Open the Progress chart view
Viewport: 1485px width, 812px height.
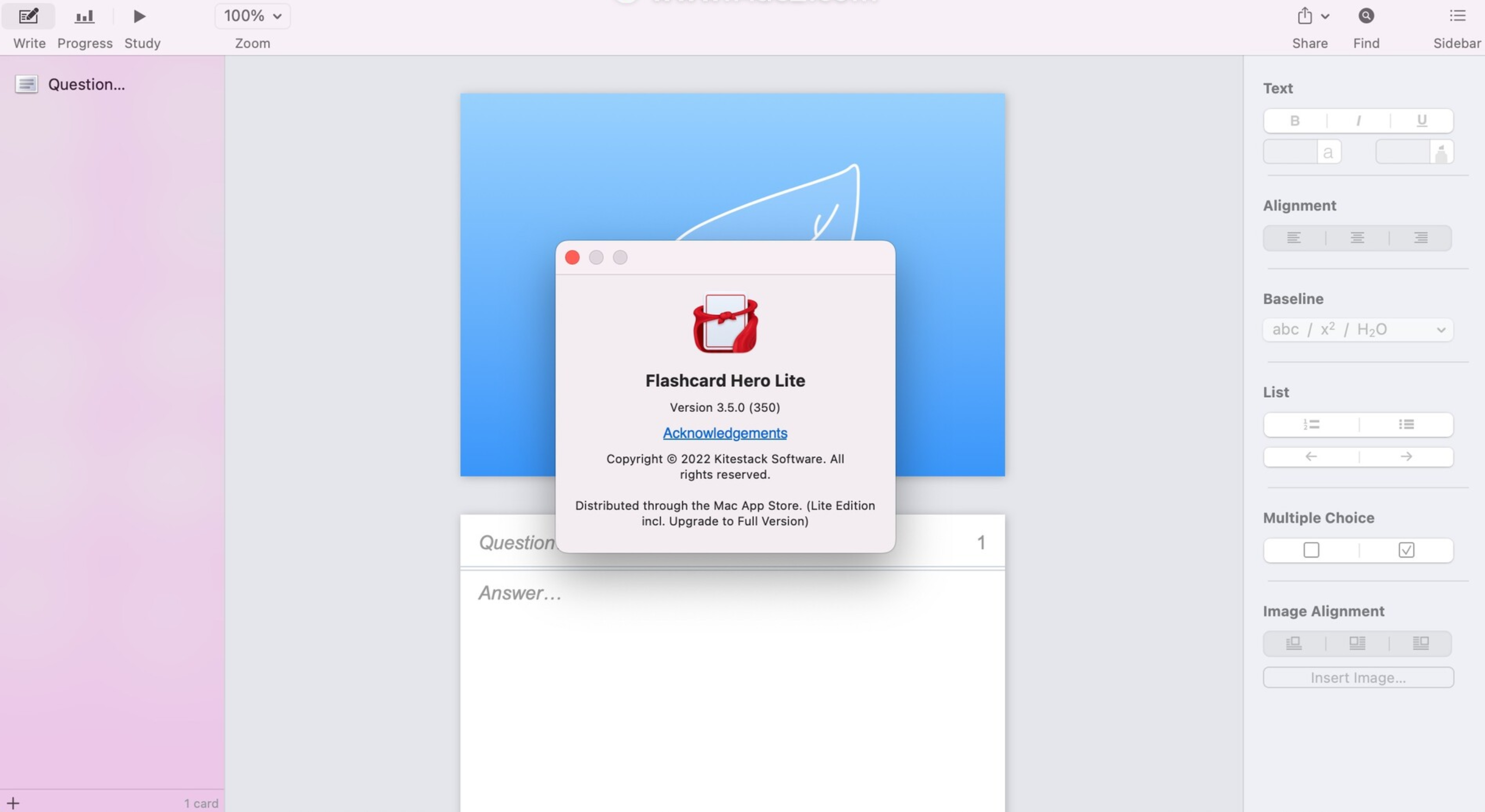84,16
